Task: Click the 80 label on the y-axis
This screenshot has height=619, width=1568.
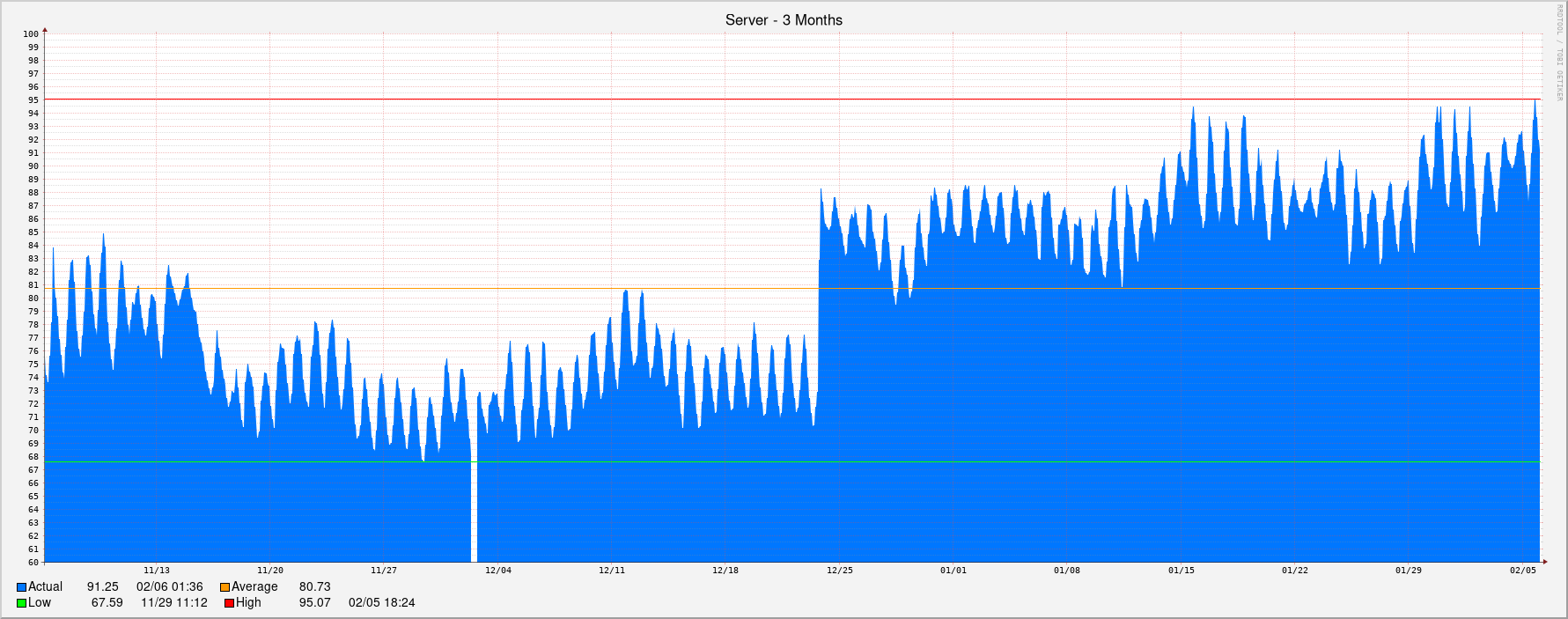Action: point(33,298)
